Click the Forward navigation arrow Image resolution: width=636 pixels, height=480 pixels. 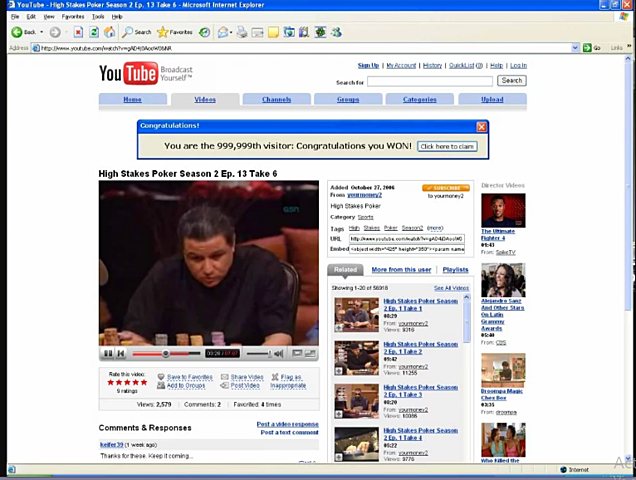pyautogui.click(x=55, y=32)
